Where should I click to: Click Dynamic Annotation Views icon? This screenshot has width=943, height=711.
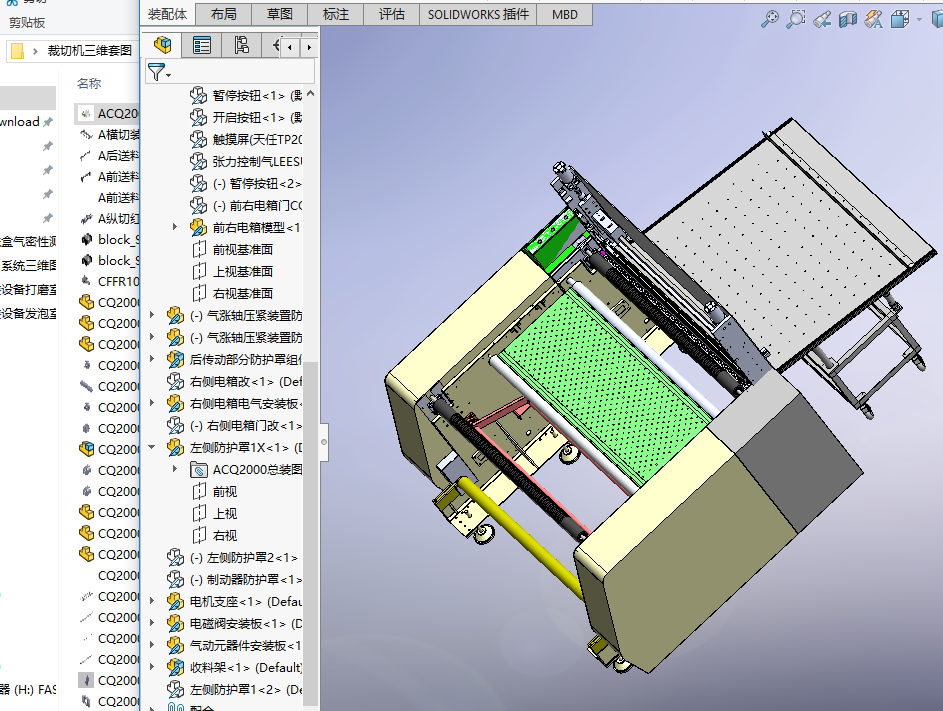pyautogui.click(x=873, y=19)
